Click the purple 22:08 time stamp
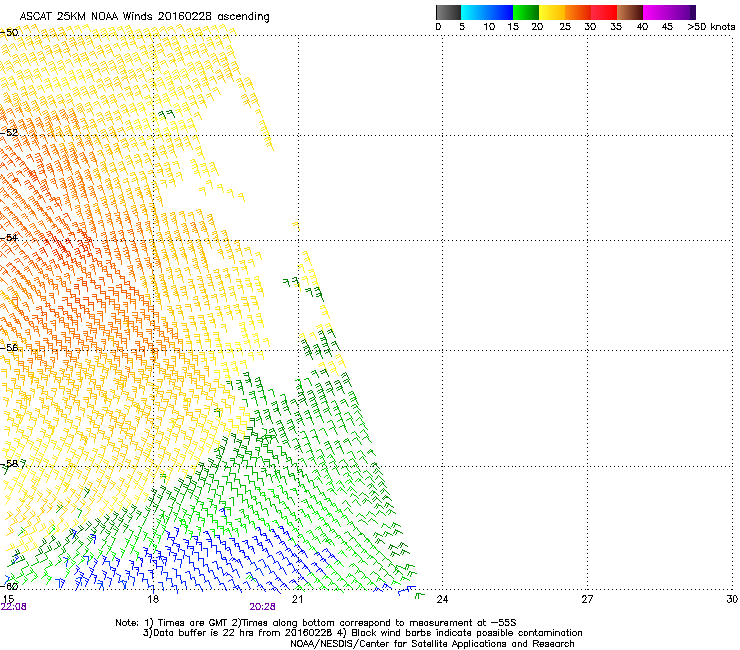The height and width of the screenshot is (650, 740). click(x=14, y=607)
